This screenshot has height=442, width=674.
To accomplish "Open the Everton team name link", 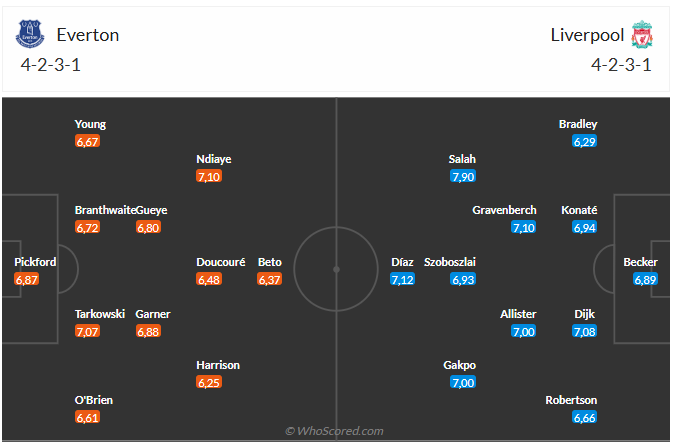I will [88, 35].
